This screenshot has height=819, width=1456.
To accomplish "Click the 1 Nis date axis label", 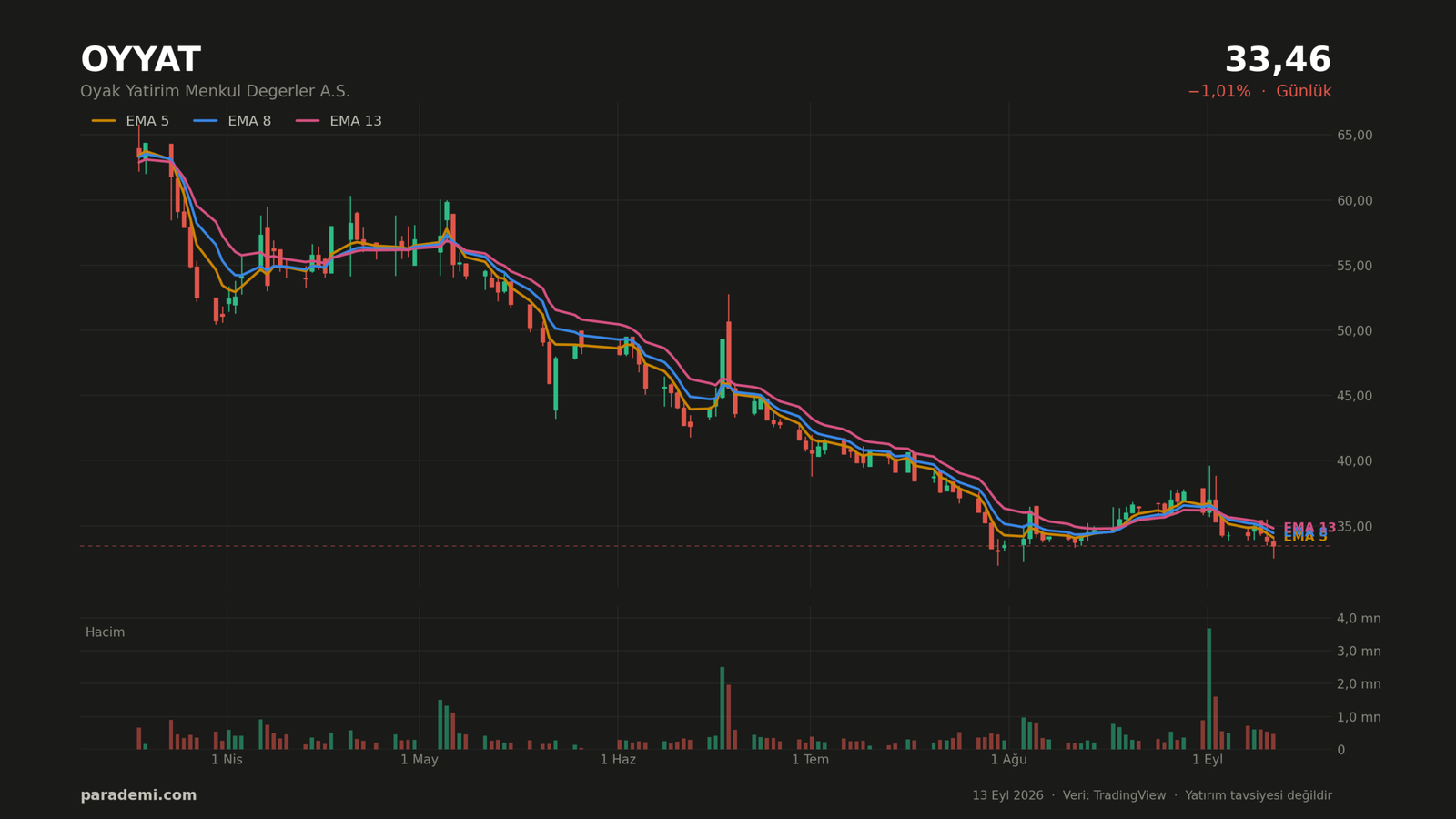I will pyautogui.click(x=227, y=760).
